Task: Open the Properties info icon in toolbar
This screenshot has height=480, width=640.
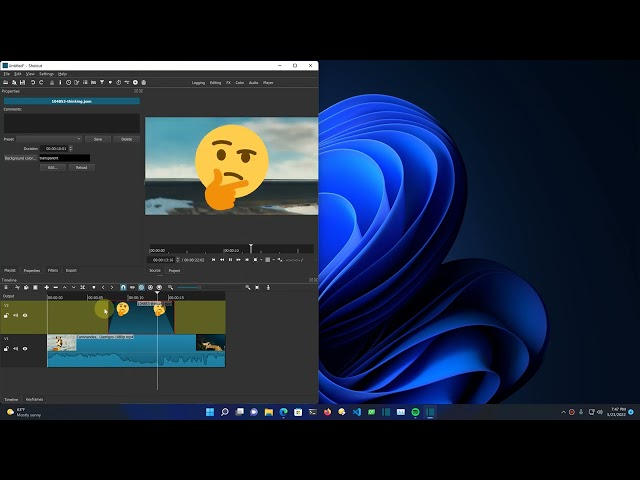Action: (60, 82)
